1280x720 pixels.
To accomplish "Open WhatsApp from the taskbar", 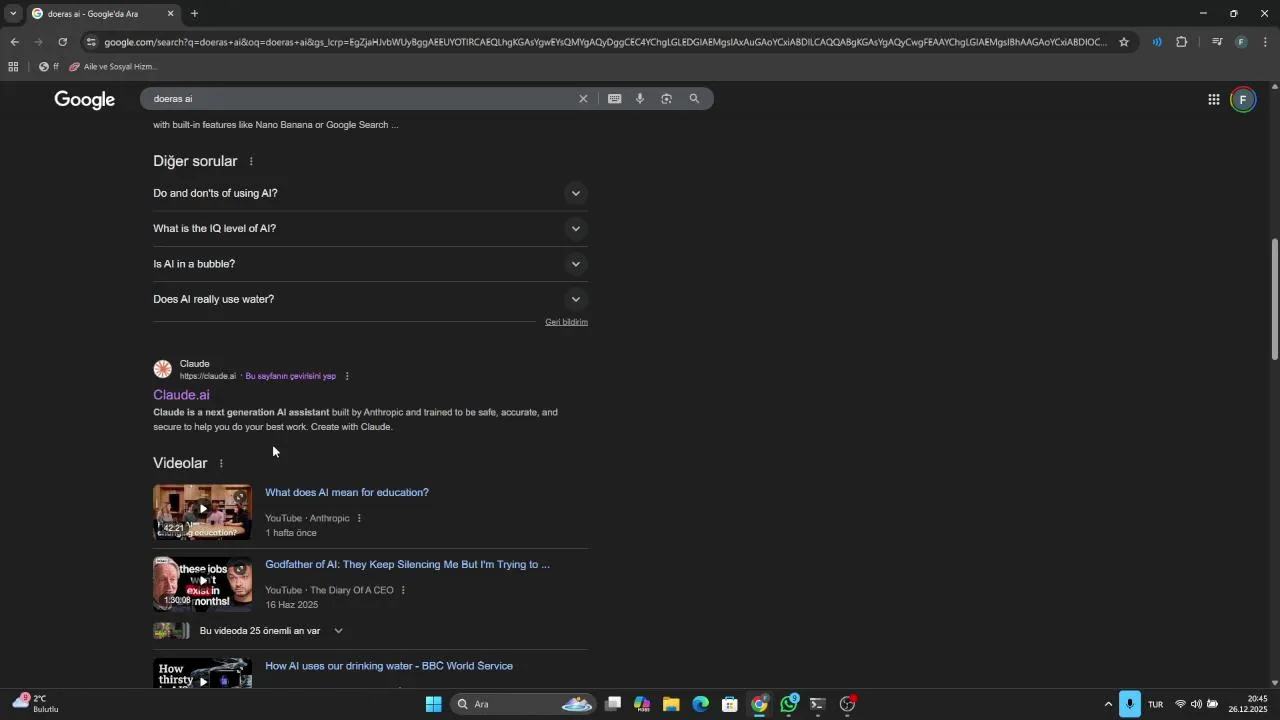I will coord(789,704).
